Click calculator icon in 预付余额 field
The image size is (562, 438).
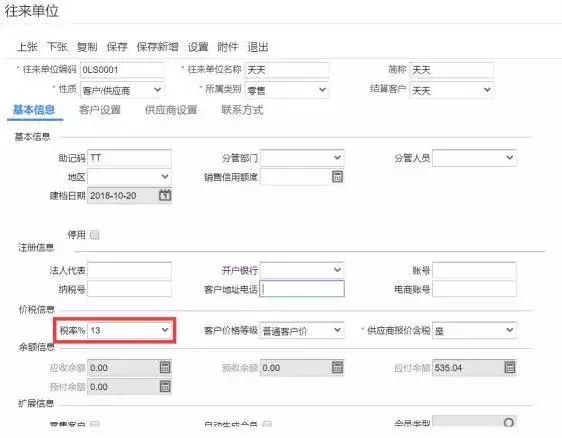click(x=165, y=386)
